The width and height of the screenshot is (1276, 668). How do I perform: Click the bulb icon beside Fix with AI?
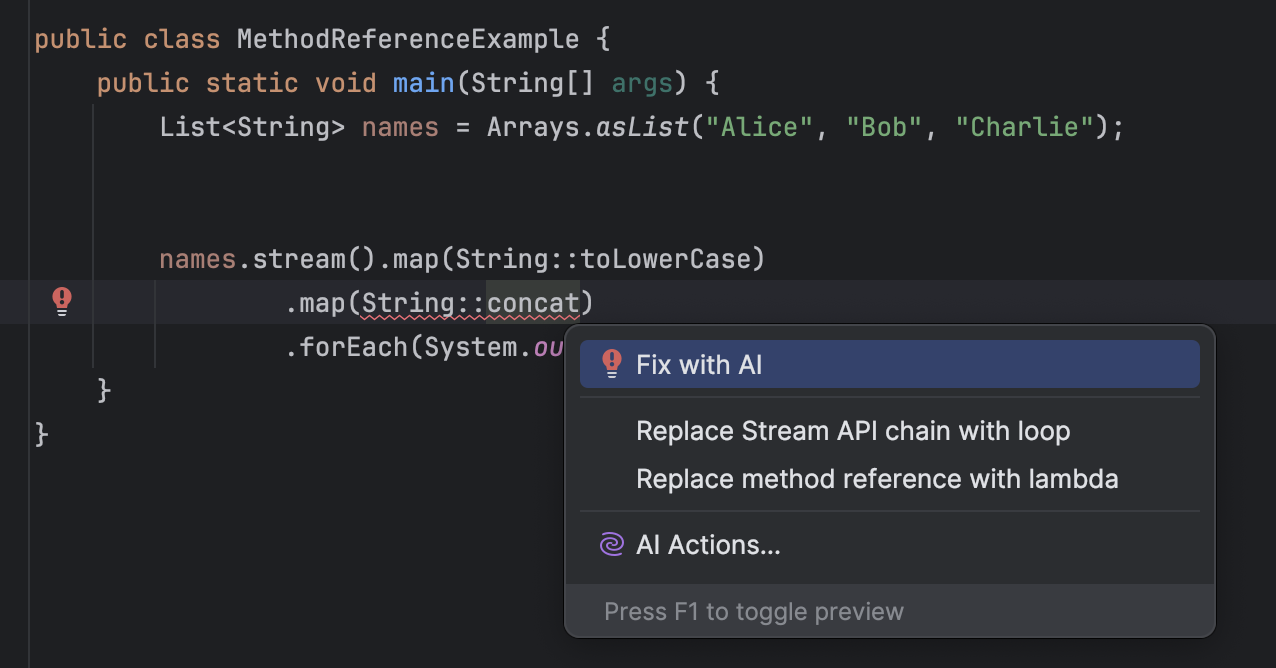(612, 364)
